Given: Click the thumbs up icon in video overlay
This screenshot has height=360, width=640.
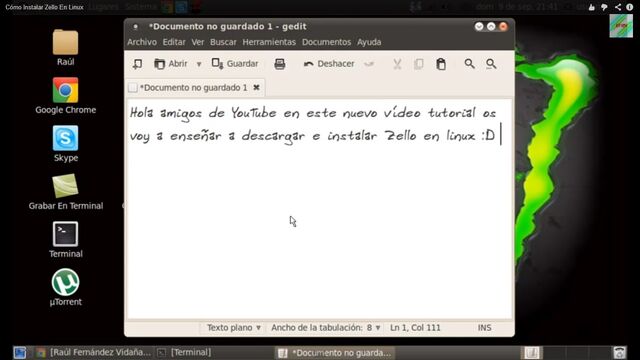Looking at the screenshot, I should pyautogui.click(x=591, y=7).
